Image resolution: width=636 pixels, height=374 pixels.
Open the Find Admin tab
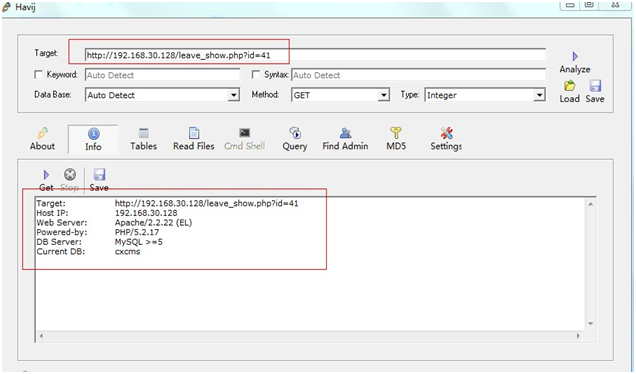[346, 140]
